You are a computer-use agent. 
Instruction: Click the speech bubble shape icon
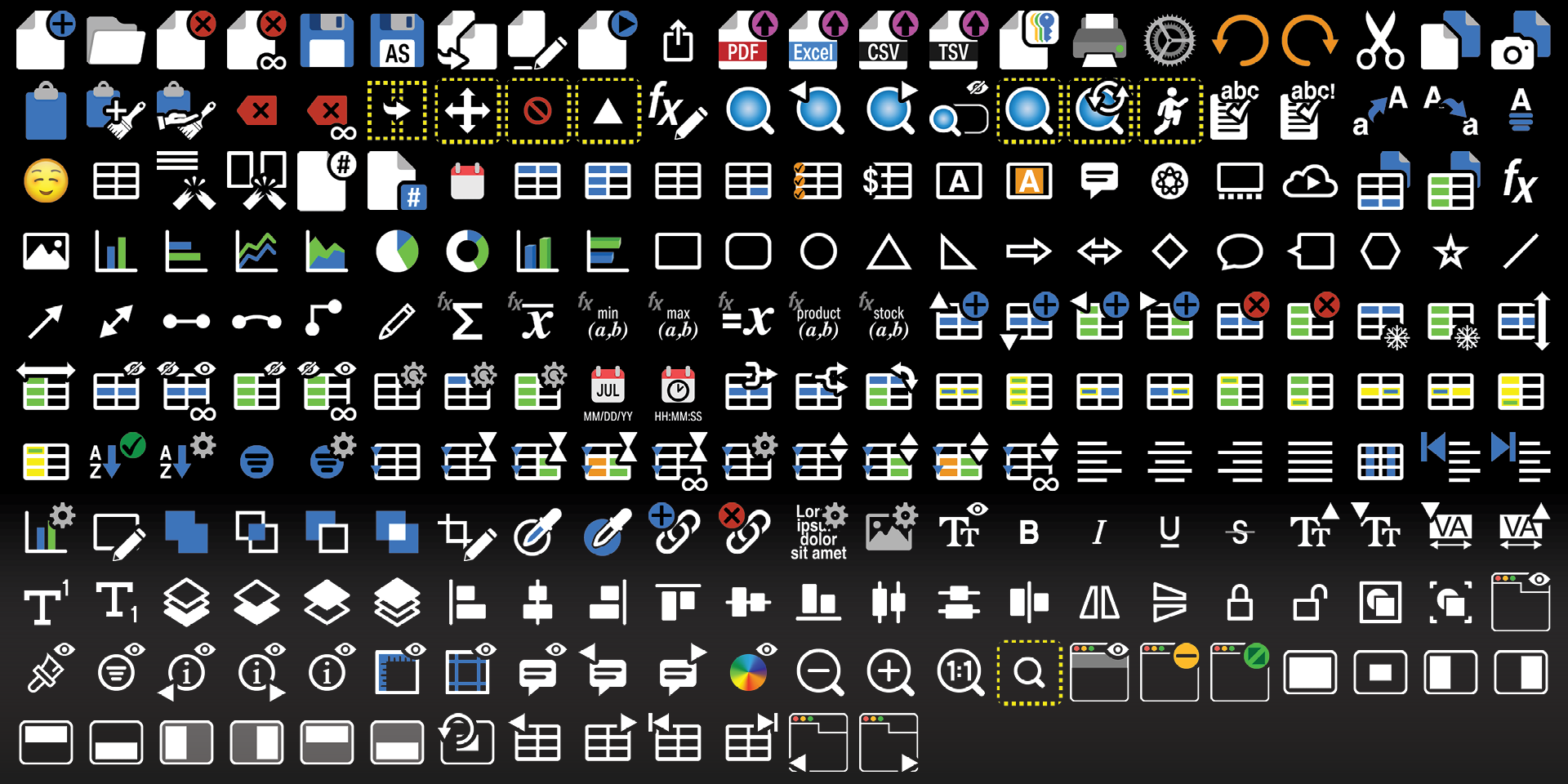tap(1240, 252)
